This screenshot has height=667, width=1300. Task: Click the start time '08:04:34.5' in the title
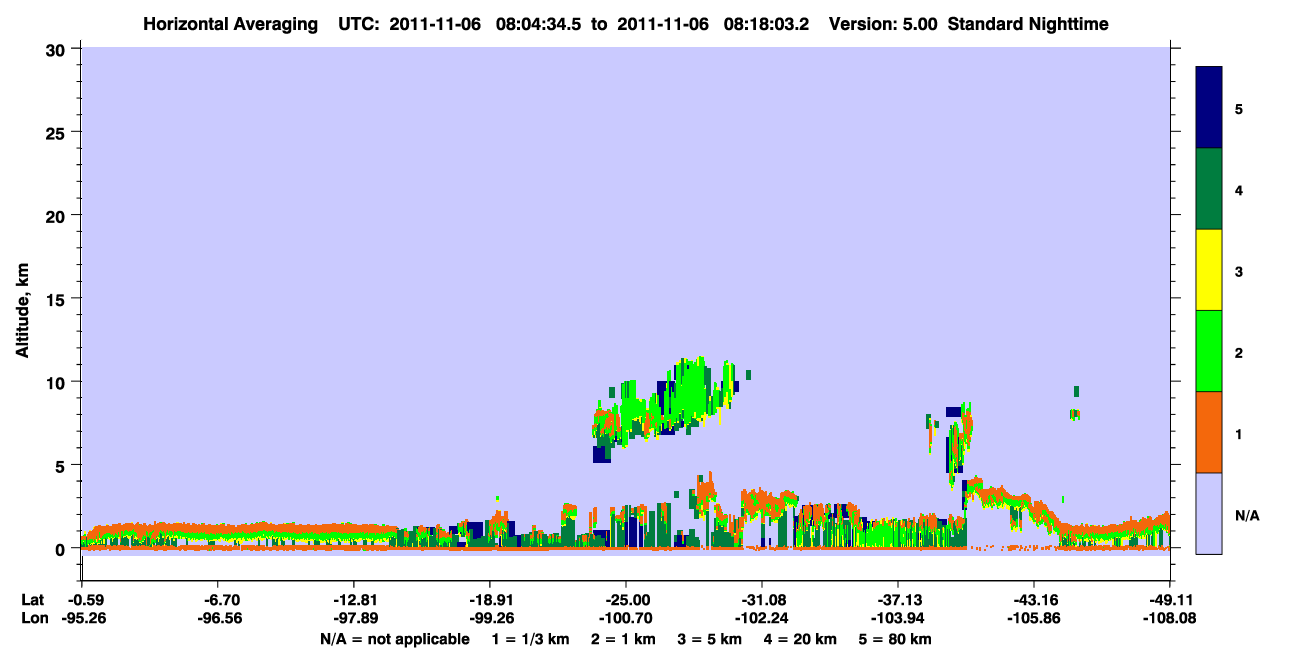(539, 23)
